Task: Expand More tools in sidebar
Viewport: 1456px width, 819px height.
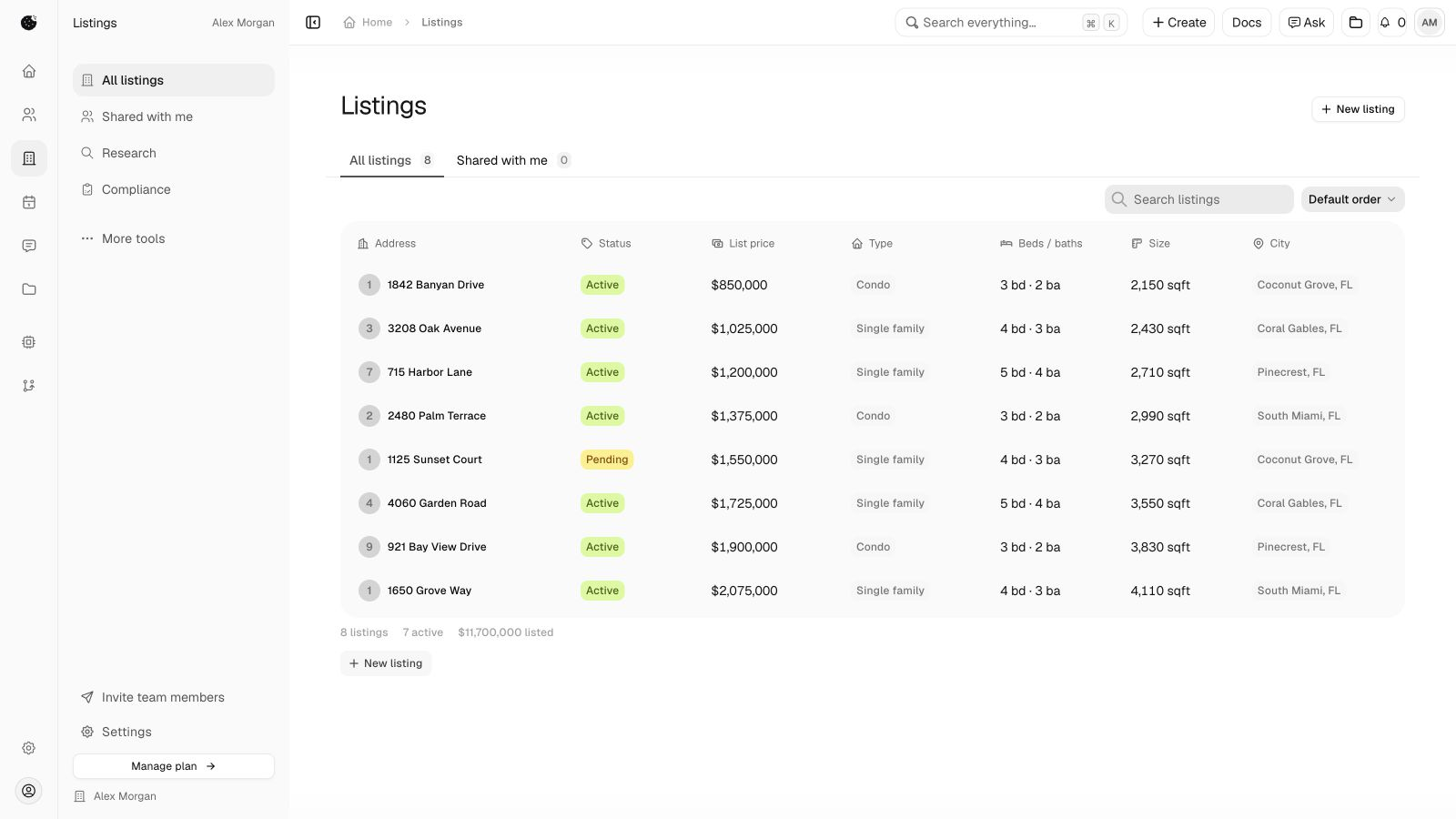Action: point(173,238)
